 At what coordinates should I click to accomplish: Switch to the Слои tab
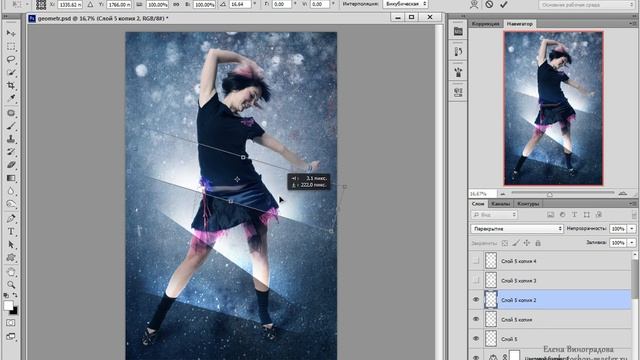pos(478,203)
